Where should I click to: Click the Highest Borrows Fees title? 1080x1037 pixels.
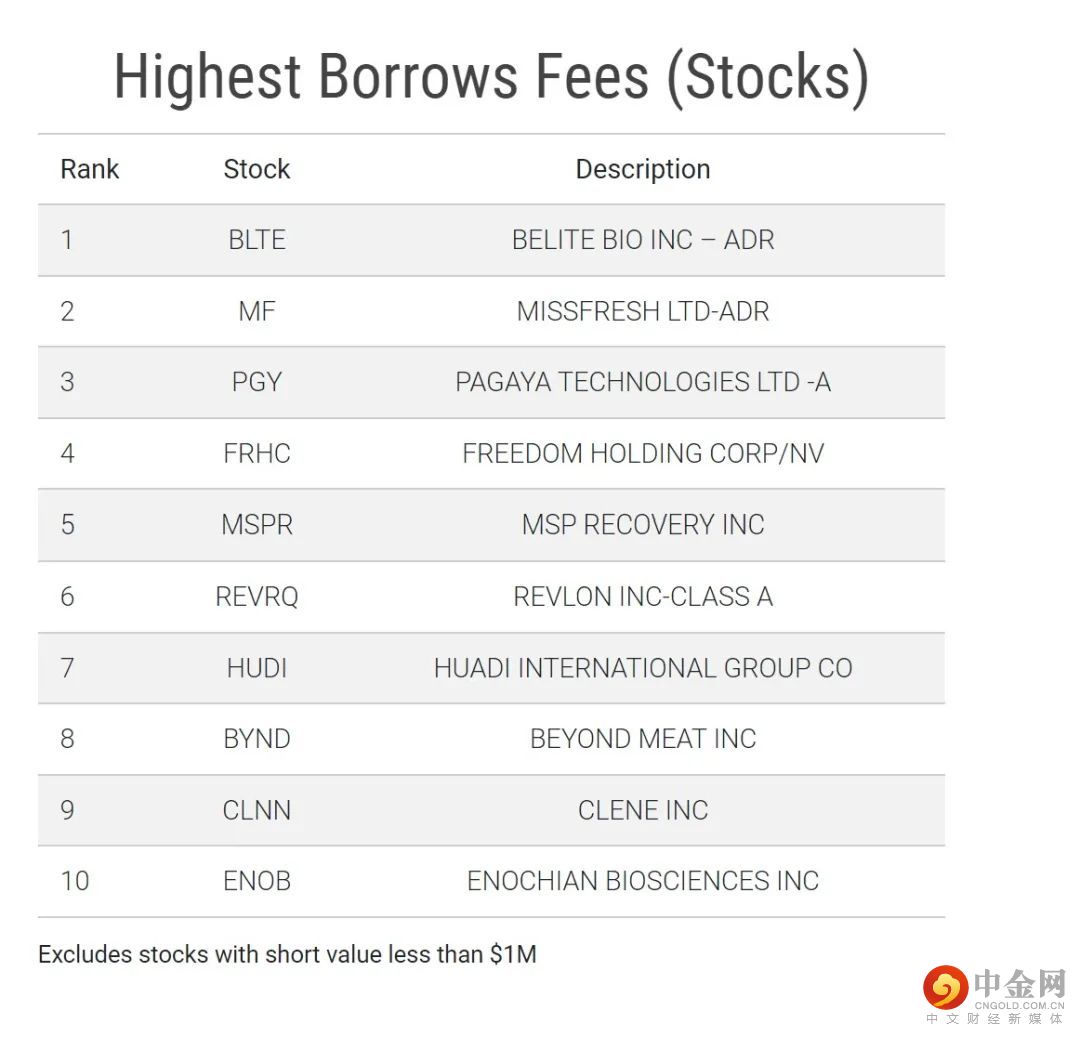(491, 78)
